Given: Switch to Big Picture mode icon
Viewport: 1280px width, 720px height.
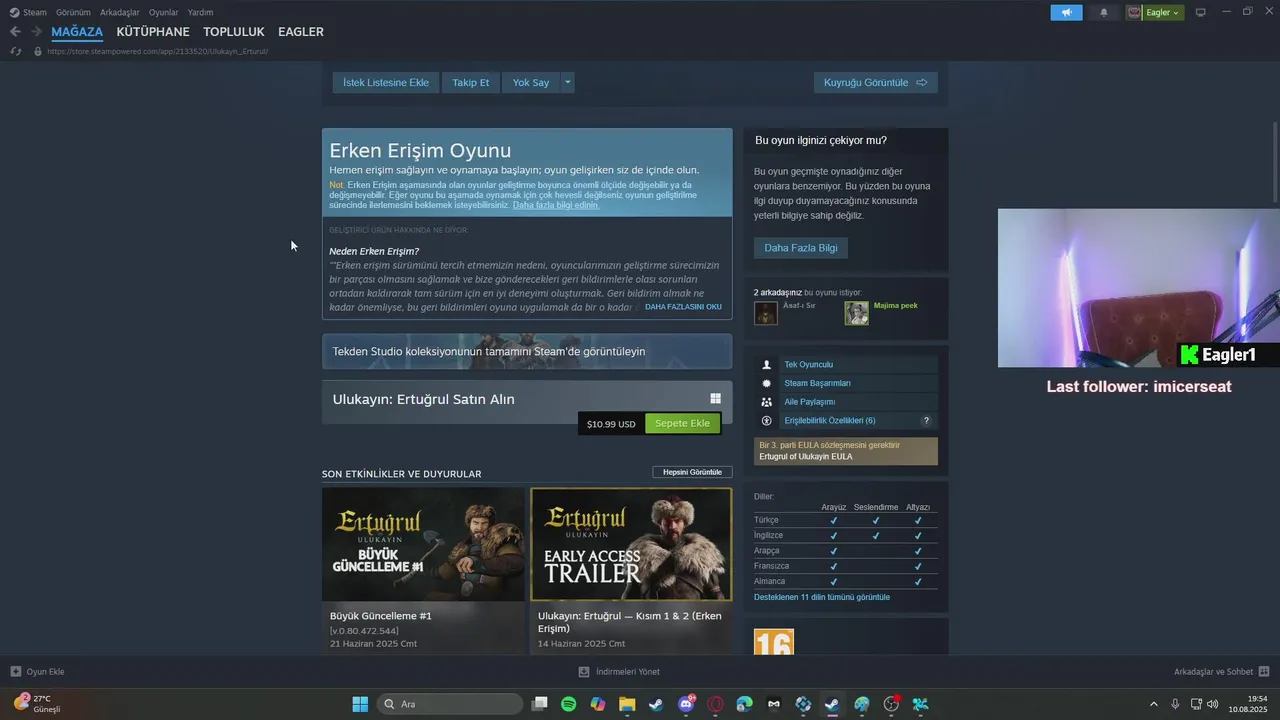Looking at the screenshot, I should click(1201, 12).
